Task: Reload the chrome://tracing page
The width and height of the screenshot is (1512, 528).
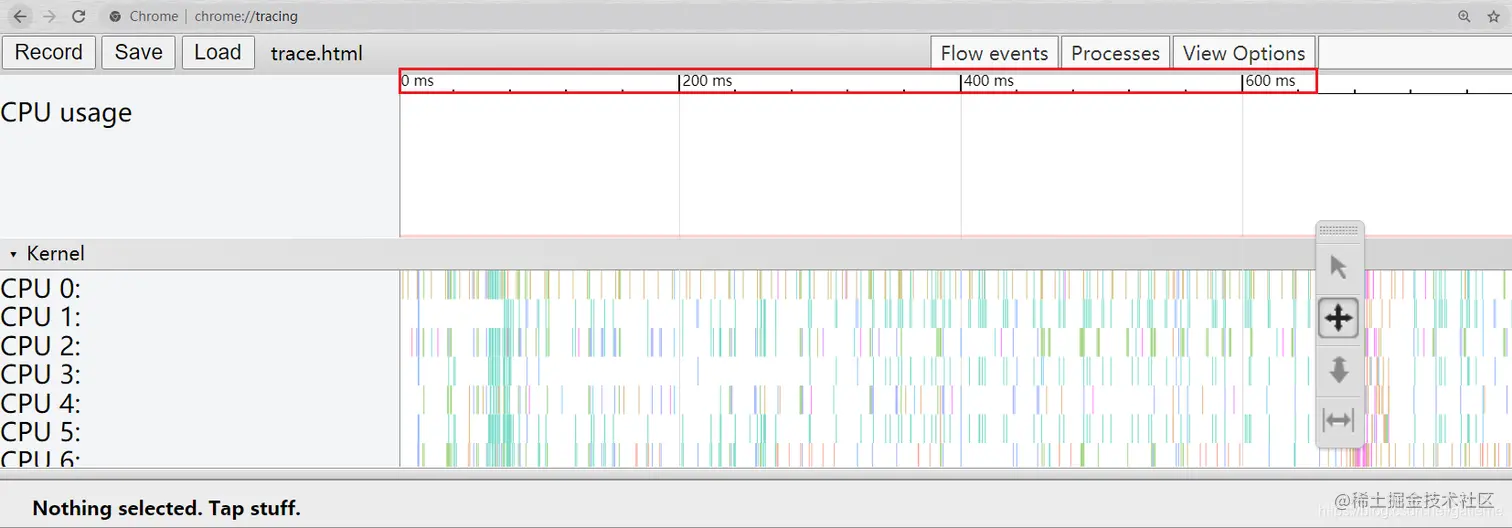Action: (x=79, y=16)
